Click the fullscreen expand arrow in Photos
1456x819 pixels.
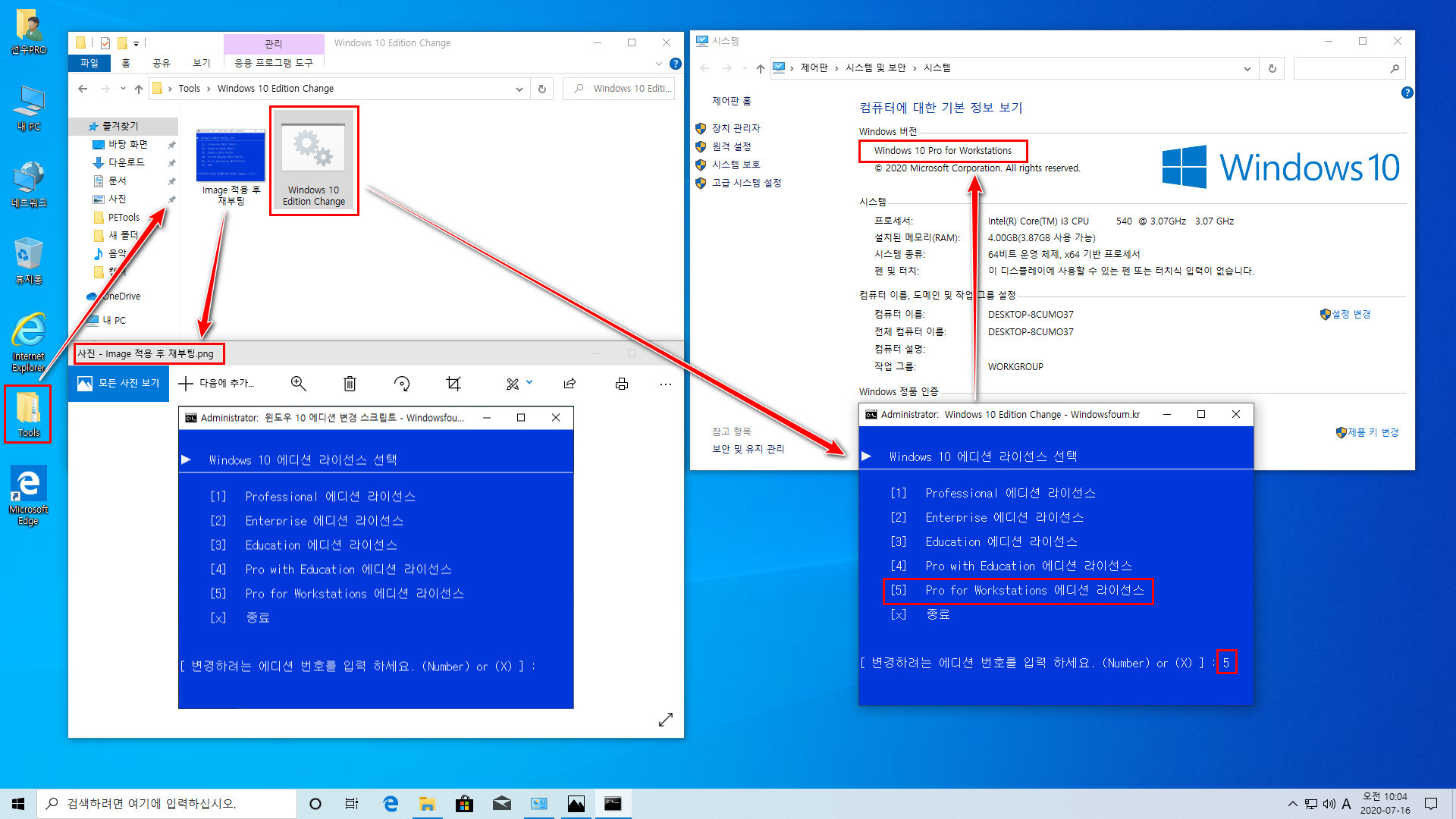coord(666,720)
